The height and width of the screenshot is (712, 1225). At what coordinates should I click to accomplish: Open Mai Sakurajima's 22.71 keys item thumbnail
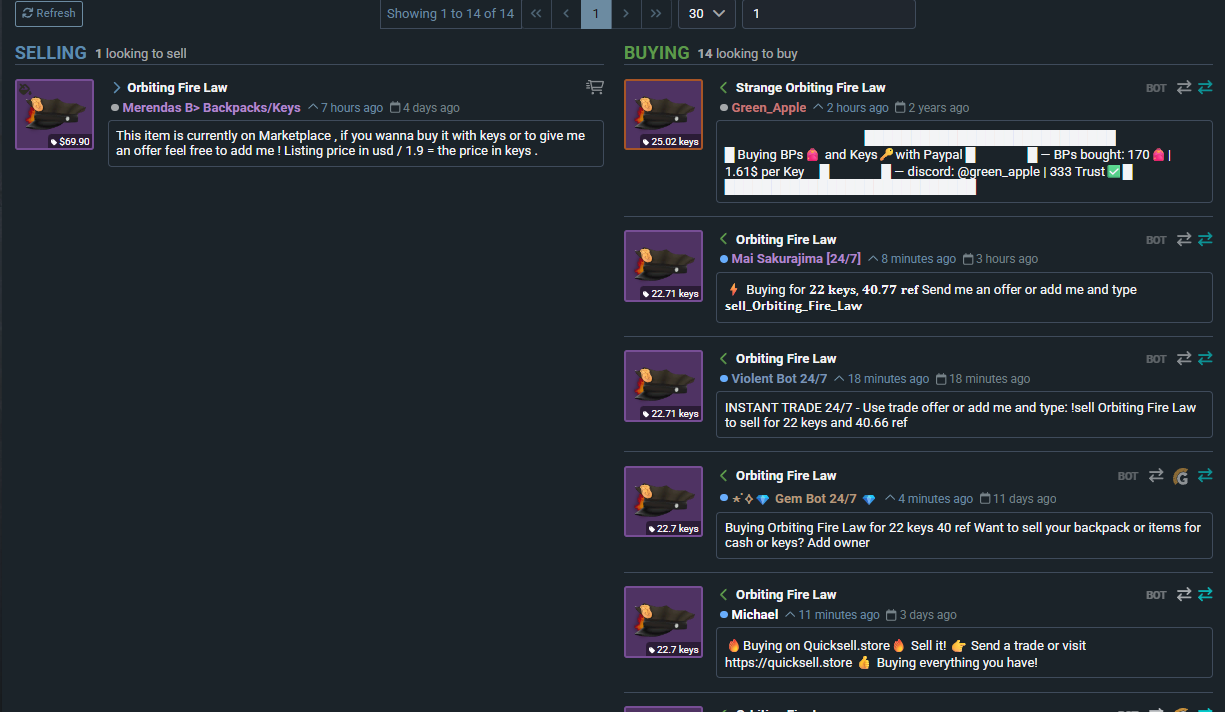pyautogui.click(x=663, y=266)
